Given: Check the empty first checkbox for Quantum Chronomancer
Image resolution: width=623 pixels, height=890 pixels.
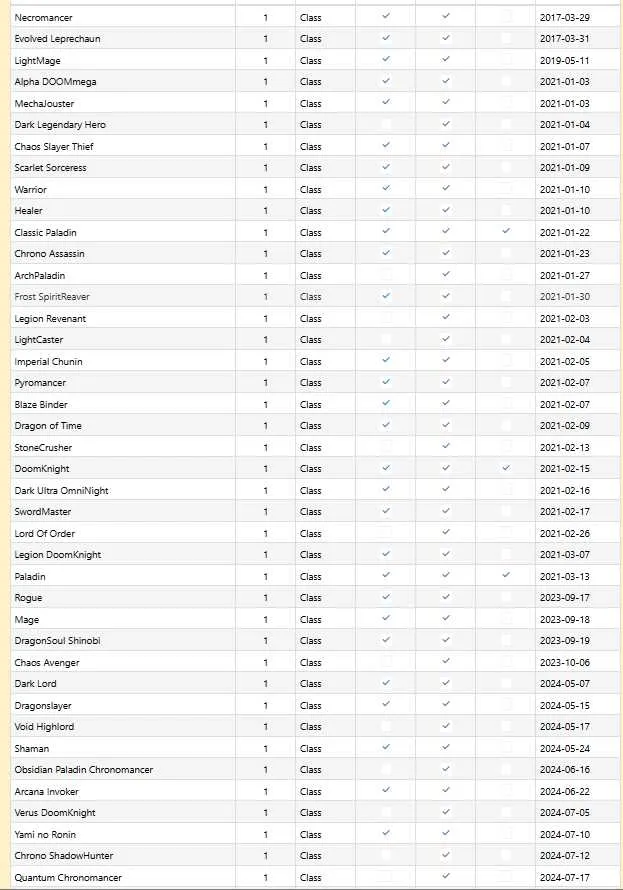Looking at the screenshot, I should (386, 876).
